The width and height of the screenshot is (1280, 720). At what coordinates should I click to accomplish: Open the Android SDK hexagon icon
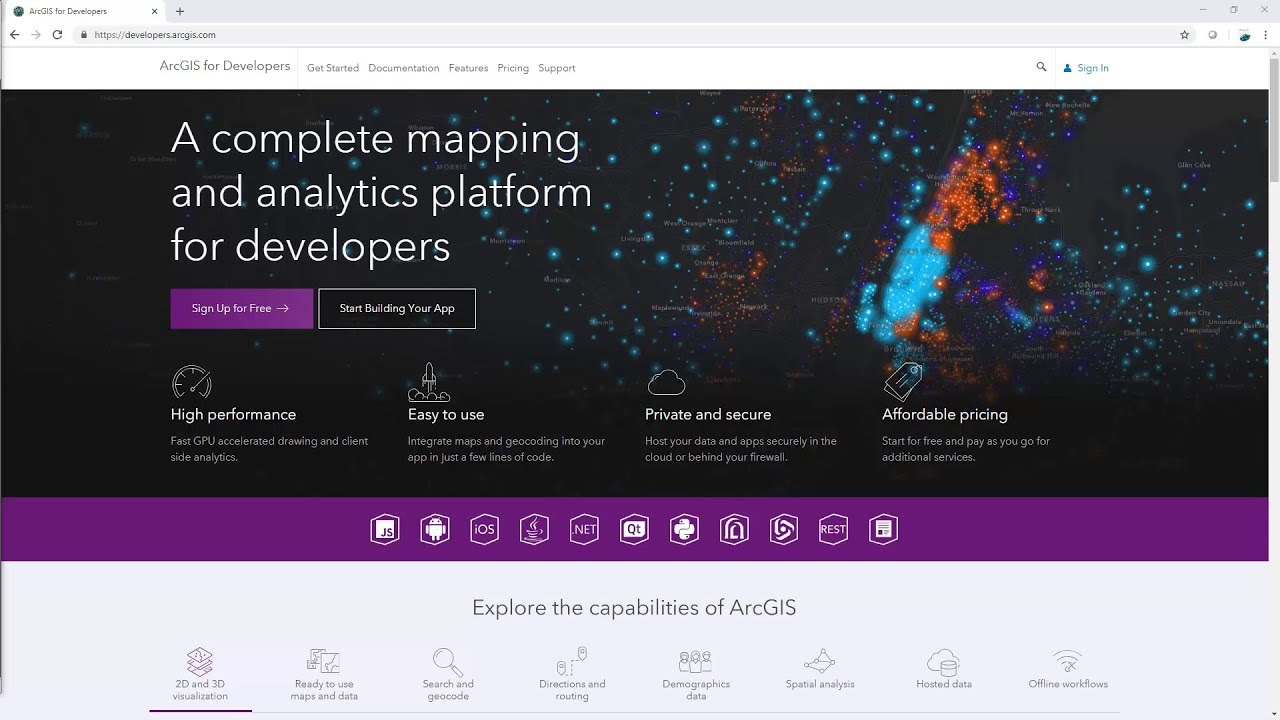click(x=435, y=529)
